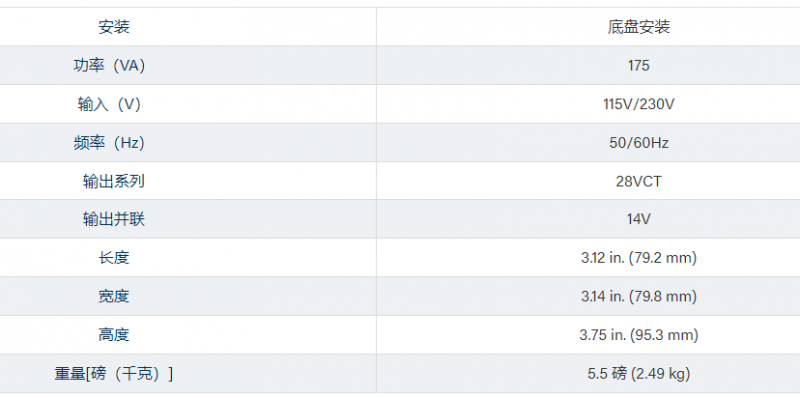Click the 输出系列 row label
The image size is (800, 398).
[114, 181]
